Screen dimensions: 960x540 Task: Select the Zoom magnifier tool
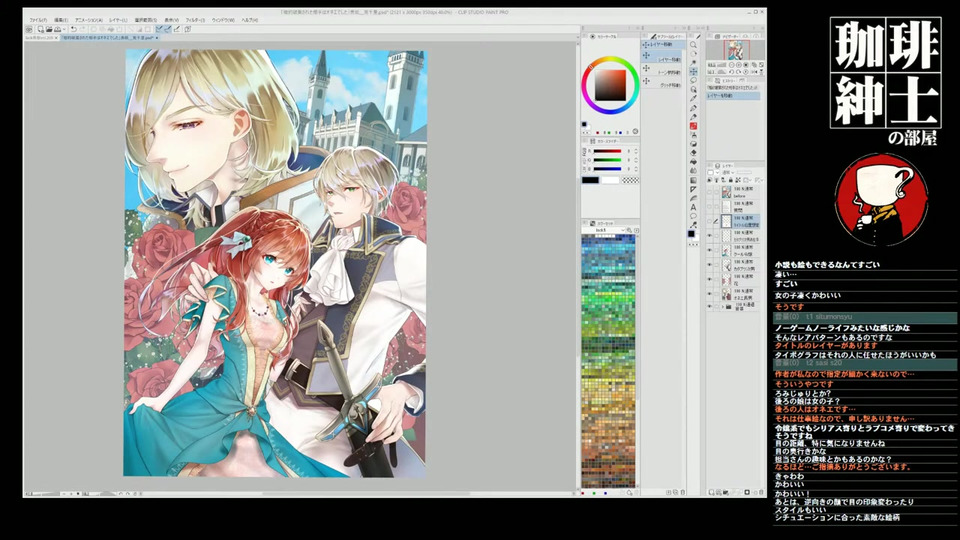[x=694, y=45]
